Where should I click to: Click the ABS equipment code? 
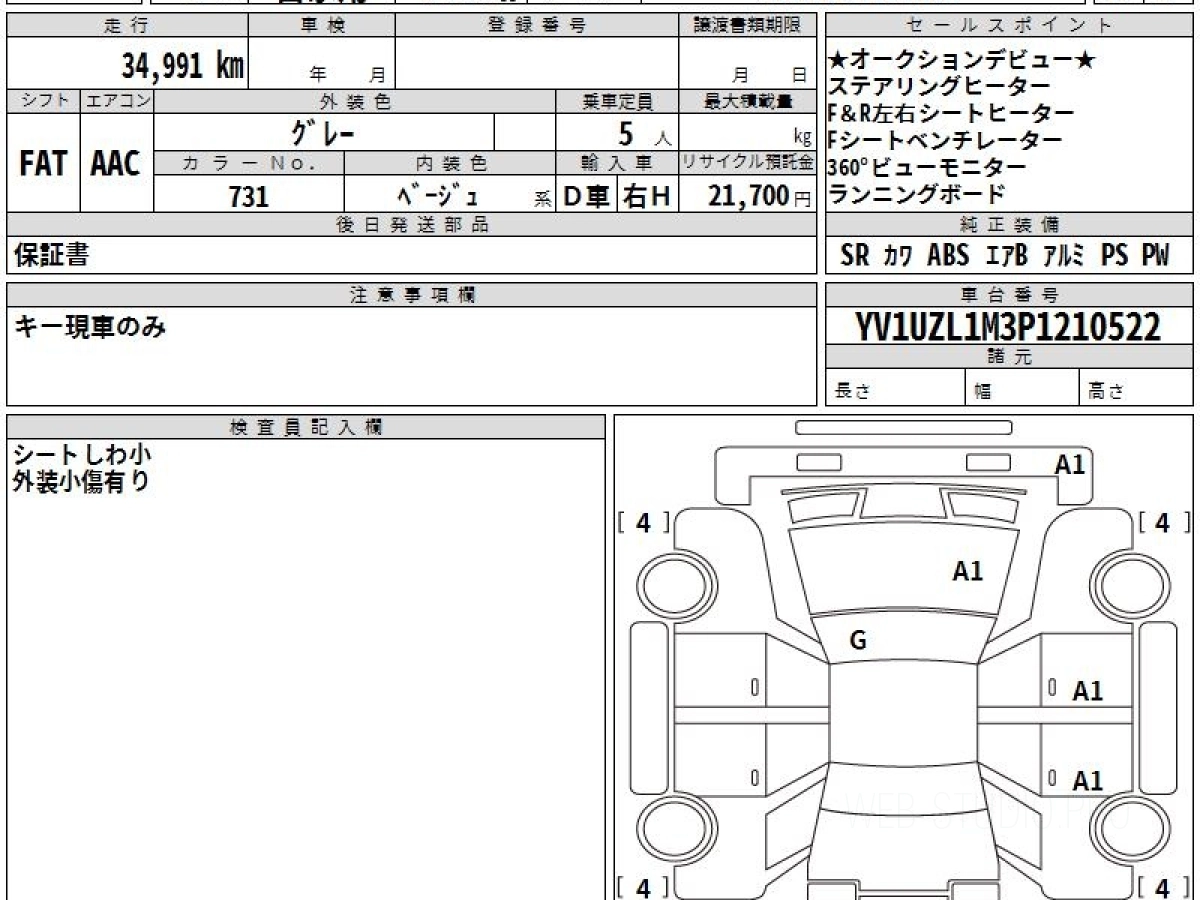pyautogui.click(x=948, y=256)
